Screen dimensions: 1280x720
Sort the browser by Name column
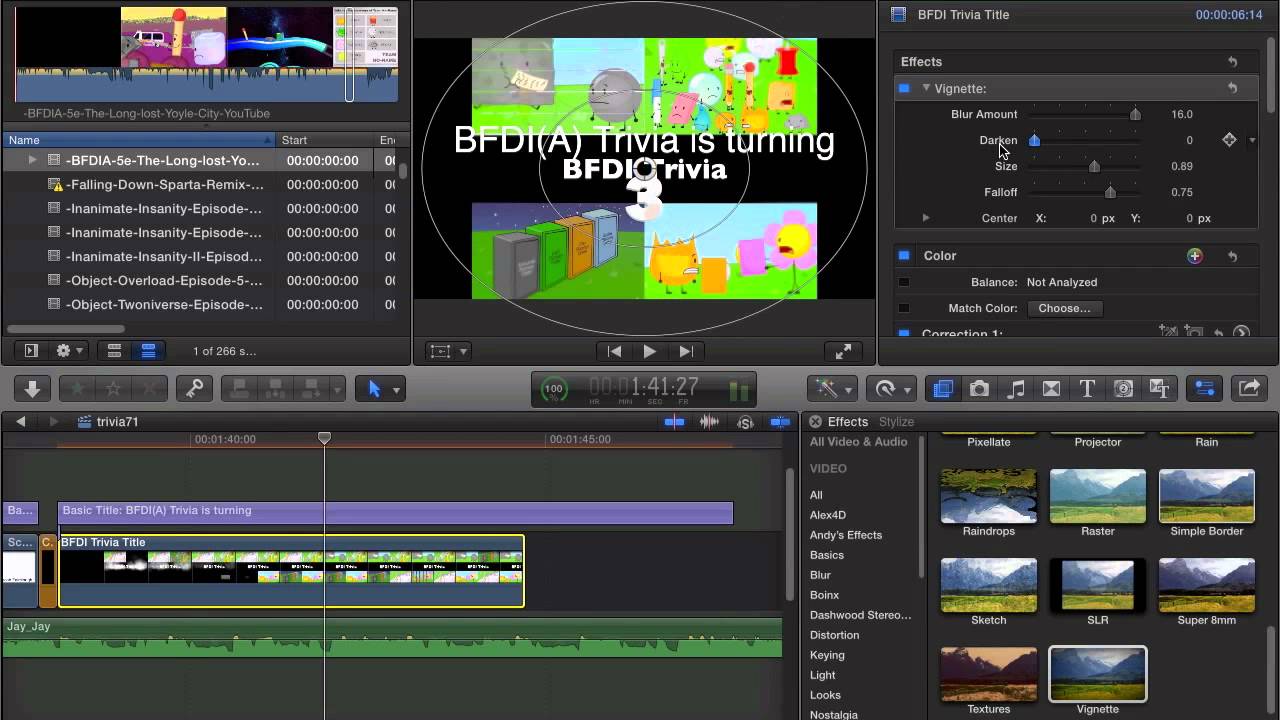point(138,140)
